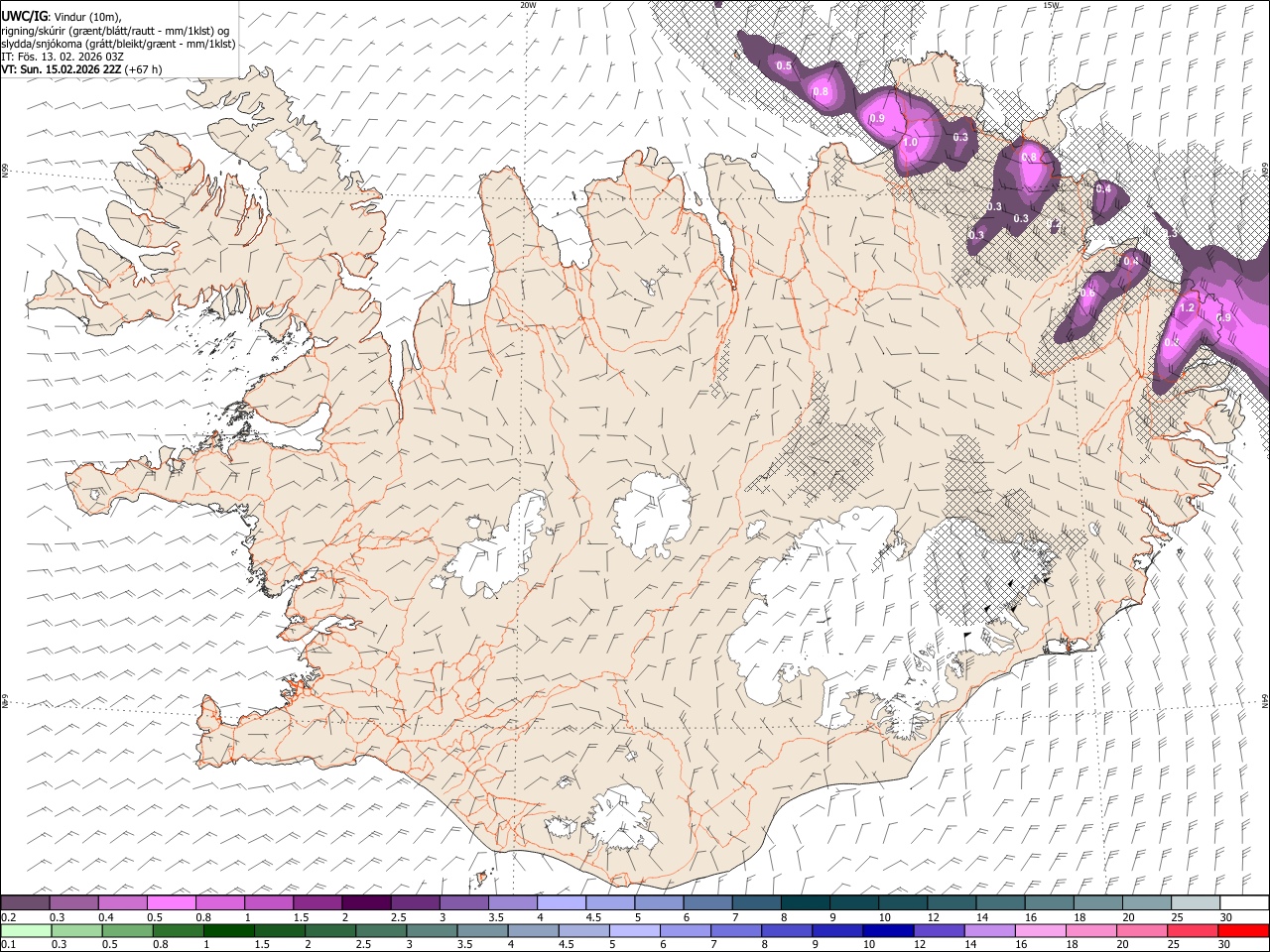Click the '12' number in upper legend scale
This screenshot has width=1270, height=952.
pyautogui.click(x=934, y=917)
